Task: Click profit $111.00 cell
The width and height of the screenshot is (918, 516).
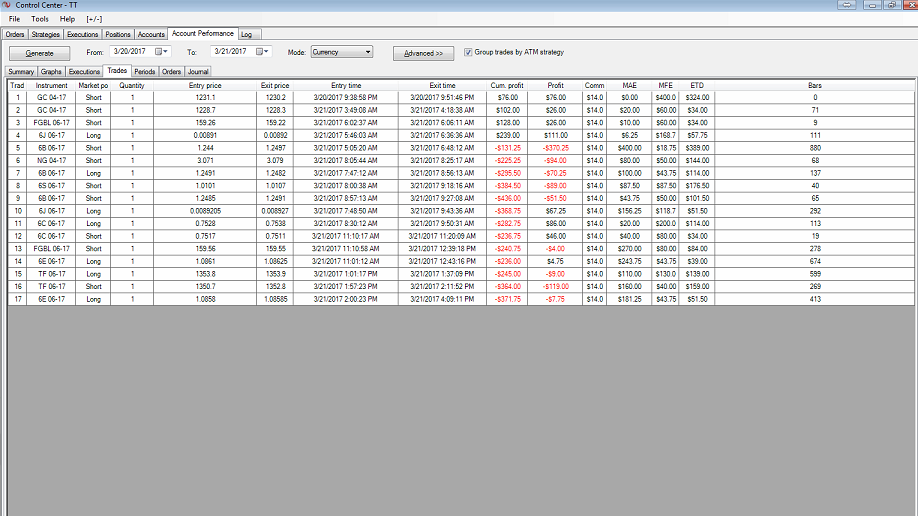Action: point(555,135)
